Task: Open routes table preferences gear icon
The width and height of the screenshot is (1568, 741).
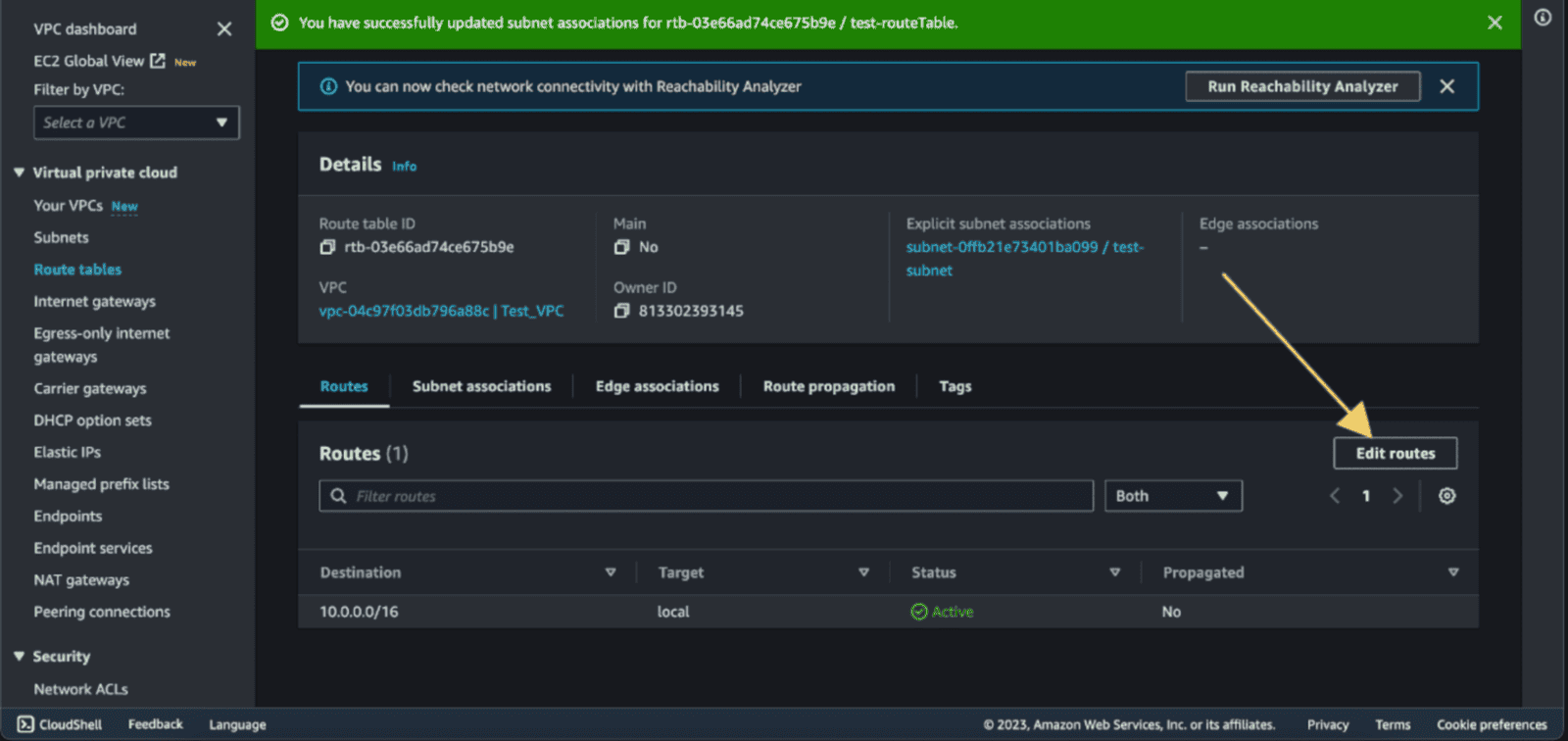Action: 1446,496
